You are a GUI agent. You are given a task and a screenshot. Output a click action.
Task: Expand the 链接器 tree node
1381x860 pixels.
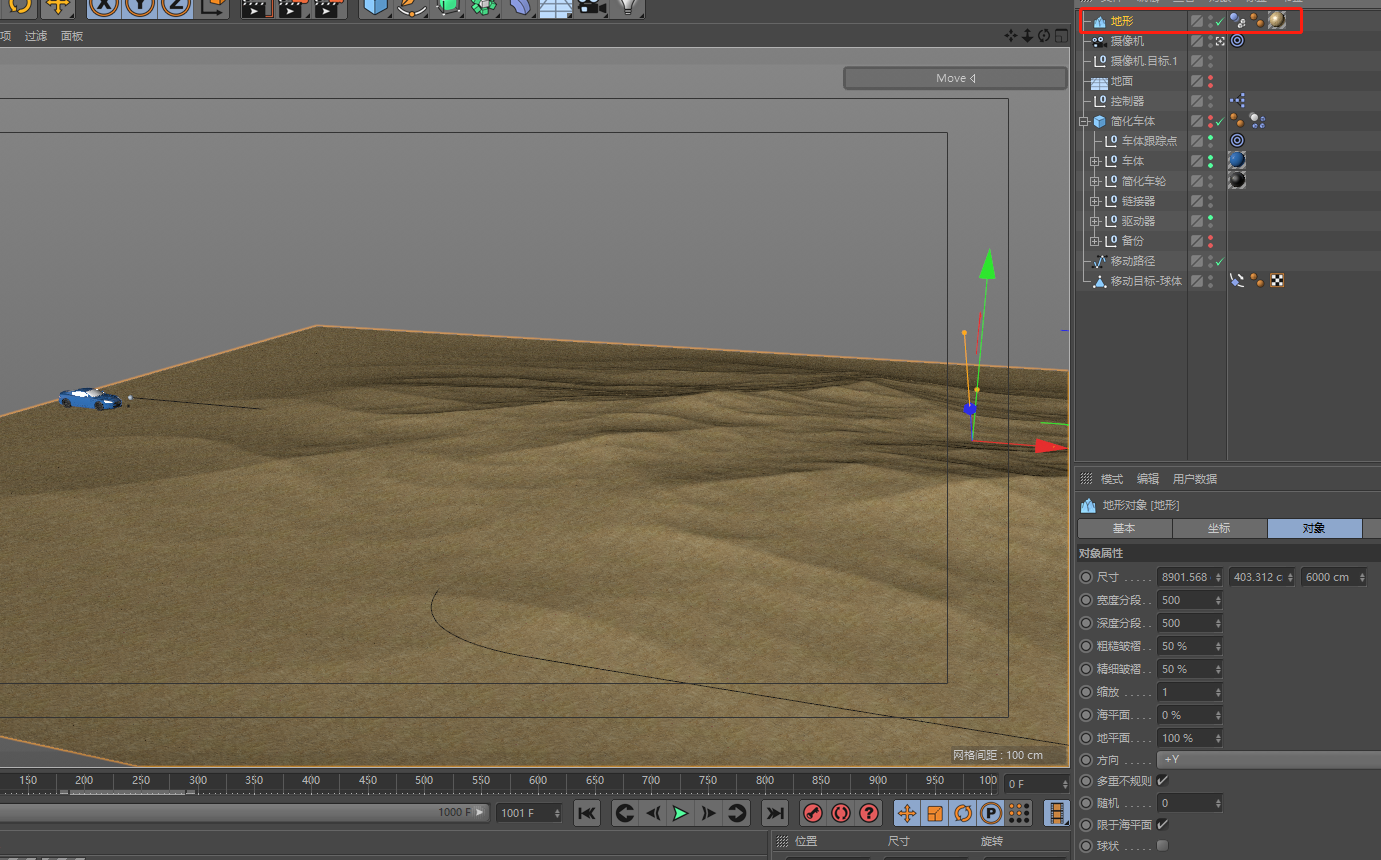[x=1095, y=201]
